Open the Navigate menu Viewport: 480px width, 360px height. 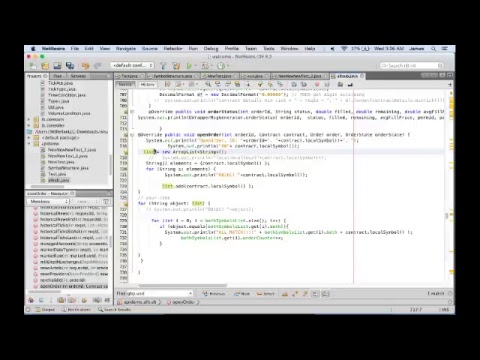[126, 49]
